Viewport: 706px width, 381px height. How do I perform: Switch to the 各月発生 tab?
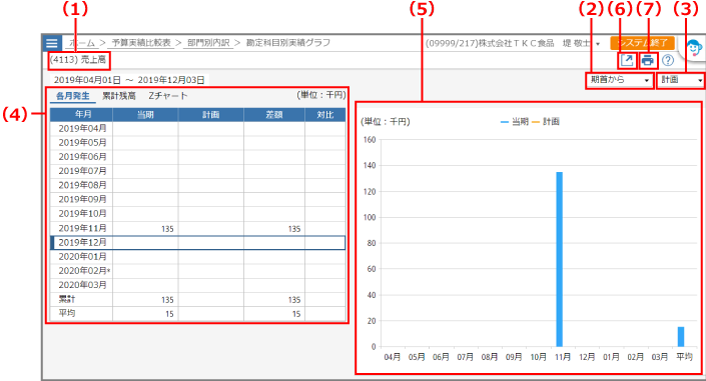tap(72, 96)
